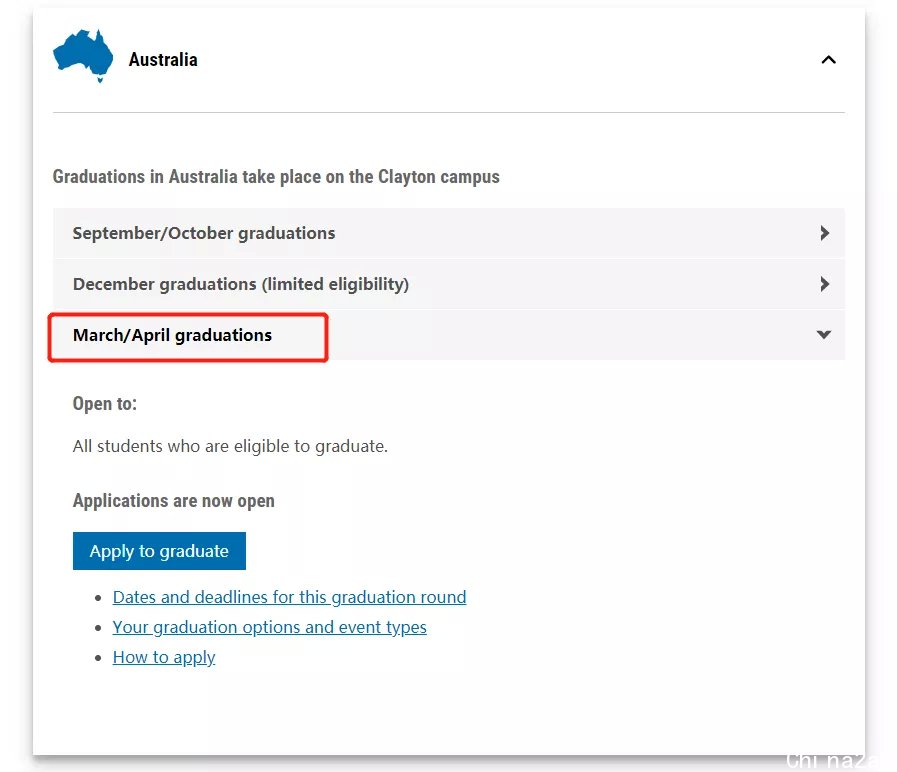This screenshot has height=772, width=897.
Task: Click bullet point before How to apply
Action: pyautogui.click(x=98, y=658)
